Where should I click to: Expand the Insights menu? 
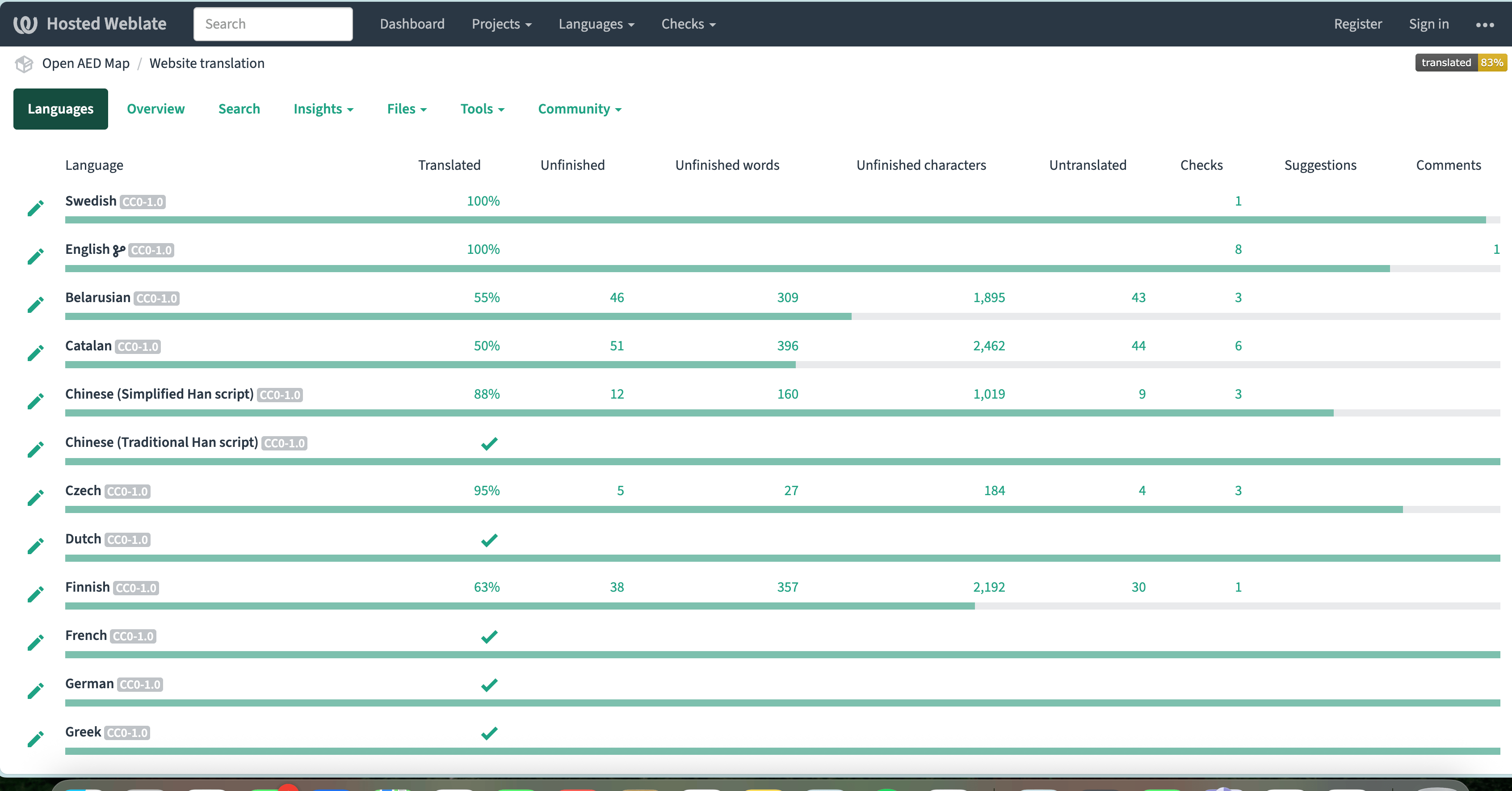pyautogui.click(x=323, y=109)
